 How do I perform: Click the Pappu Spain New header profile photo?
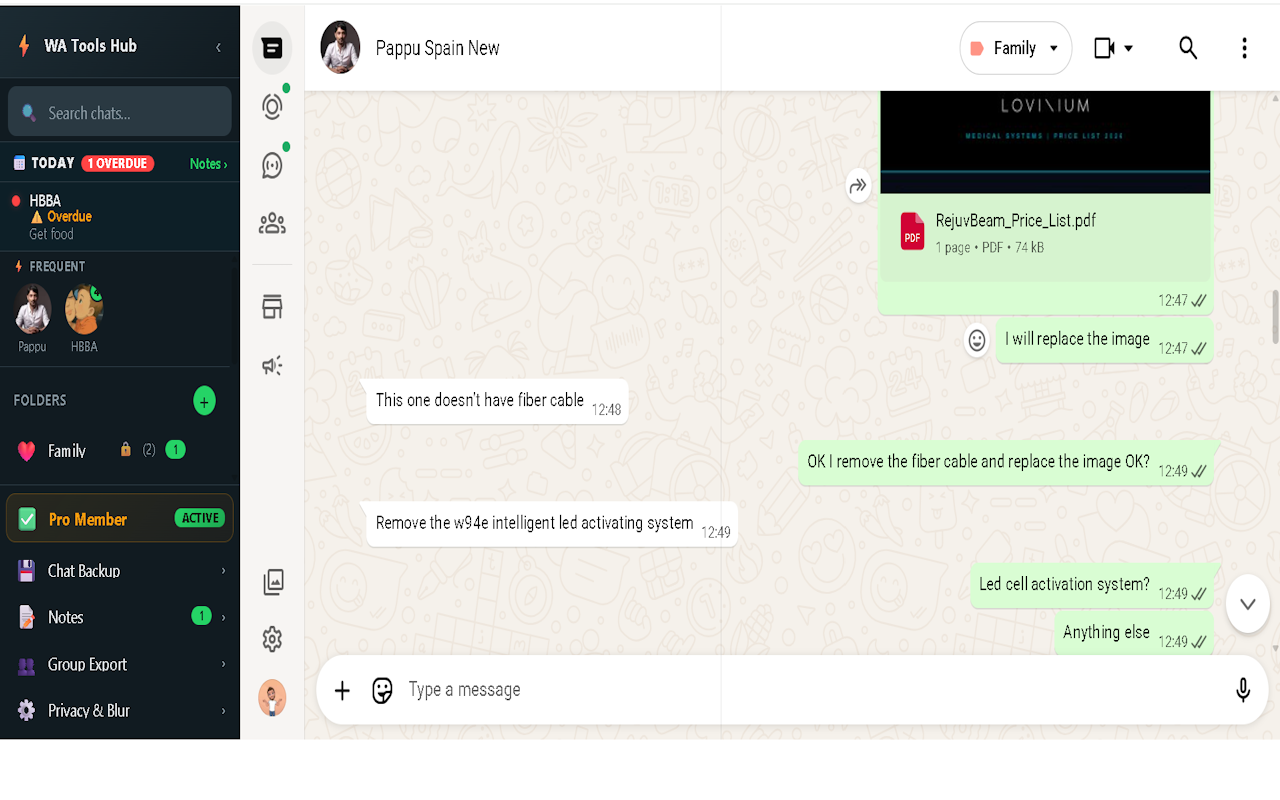(x=340, y=47)
